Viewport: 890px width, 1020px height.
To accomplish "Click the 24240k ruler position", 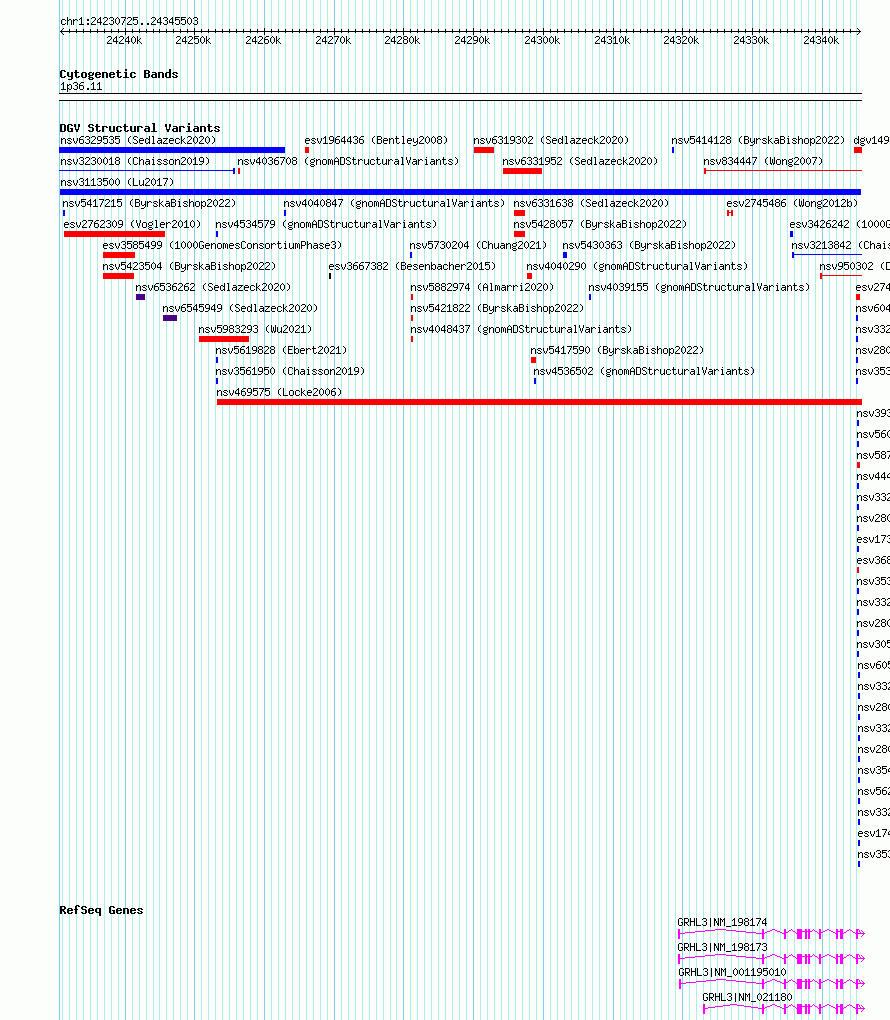I will 124,40.
